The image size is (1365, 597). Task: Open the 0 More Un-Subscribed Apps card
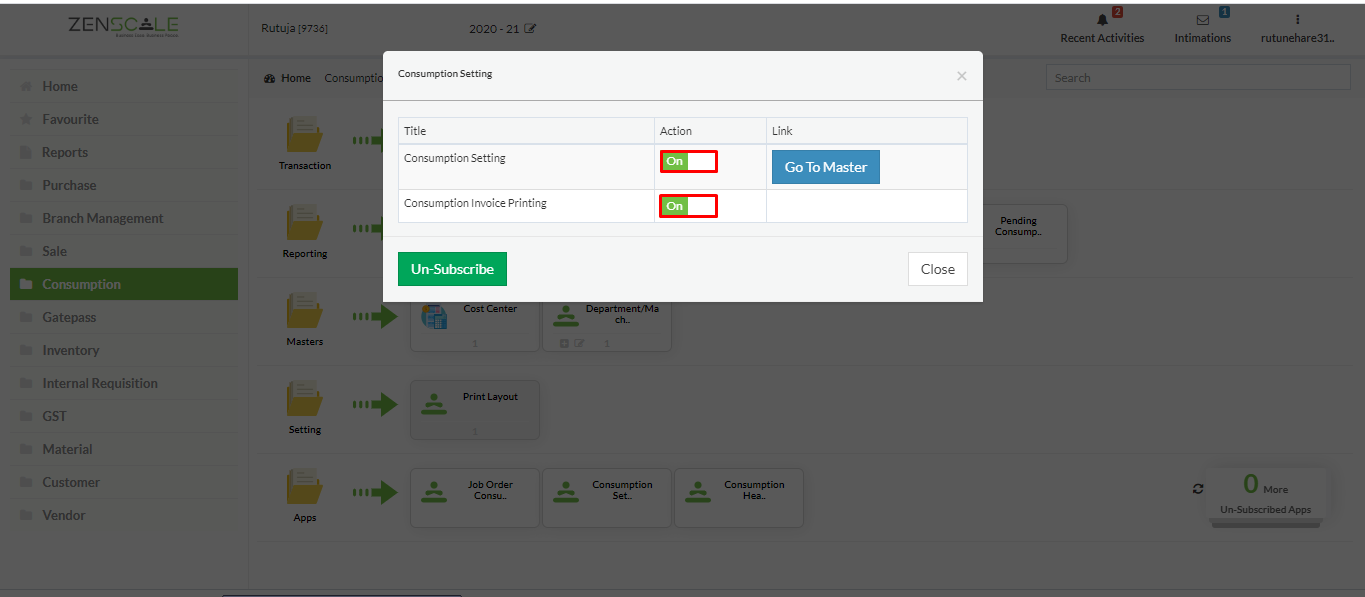tap(1265, 495)
